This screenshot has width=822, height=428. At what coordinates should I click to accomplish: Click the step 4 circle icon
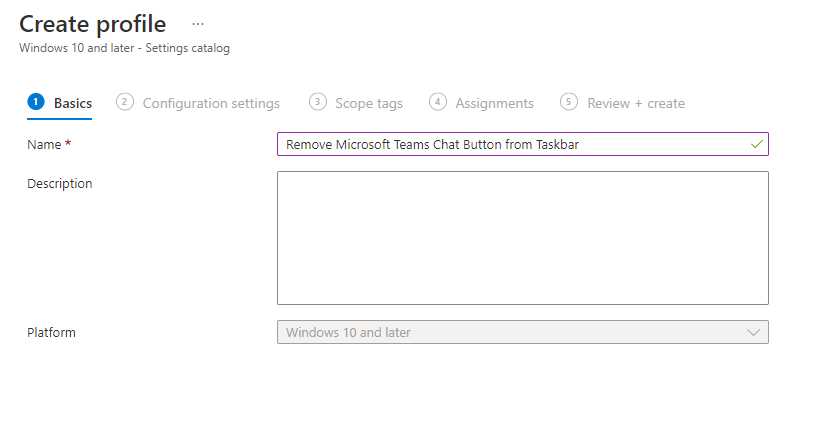click(438, 102)
